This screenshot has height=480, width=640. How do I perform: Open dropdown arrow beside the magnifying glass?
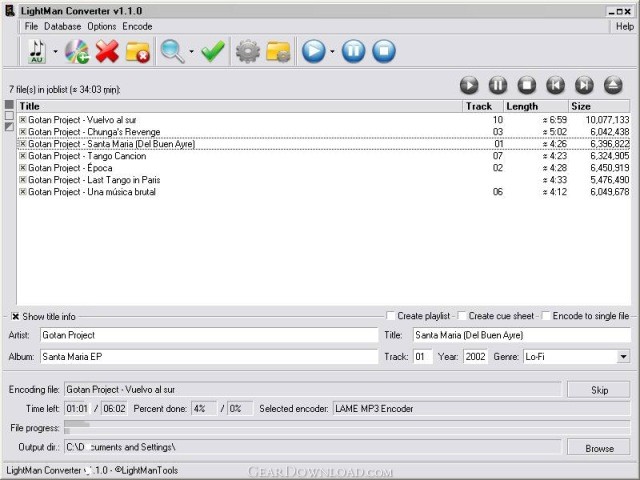(191, 52)
